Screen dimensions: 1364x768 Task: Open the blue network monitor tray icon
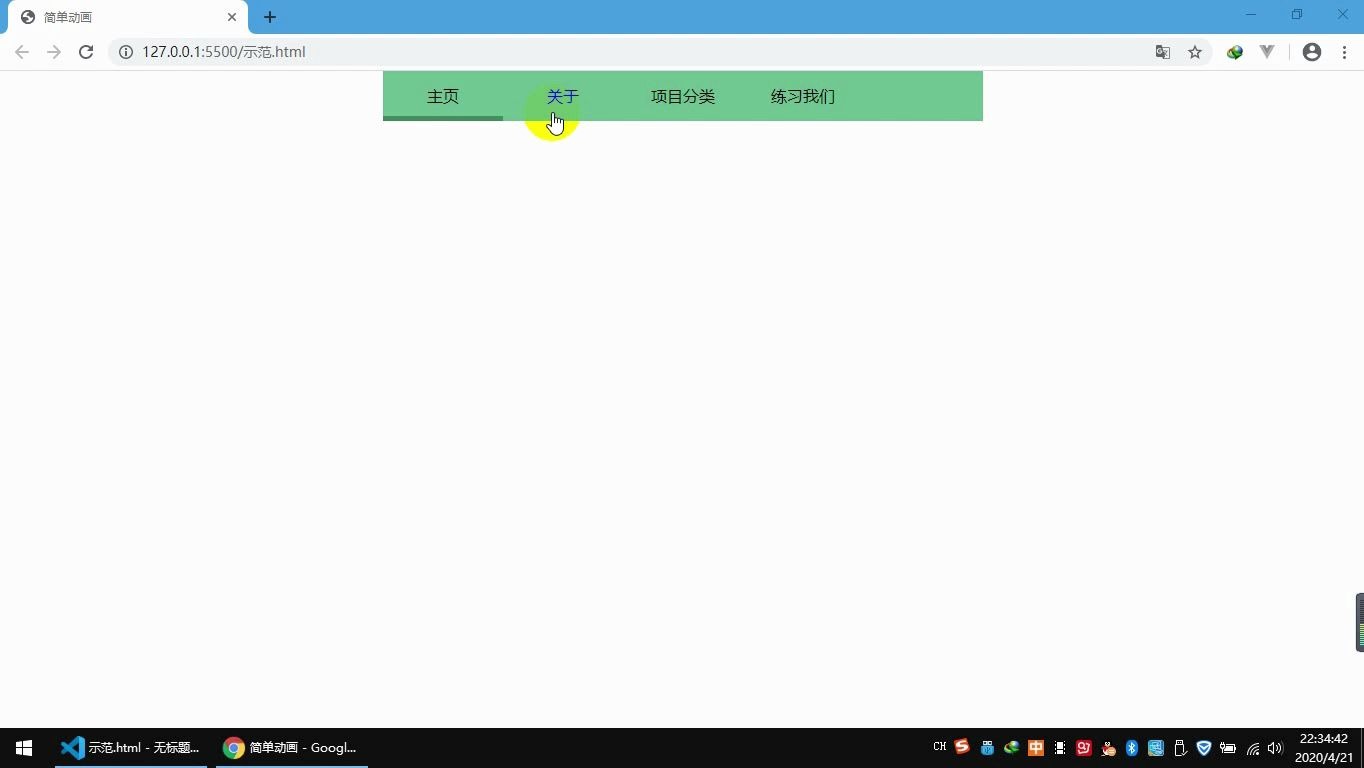1156,748
